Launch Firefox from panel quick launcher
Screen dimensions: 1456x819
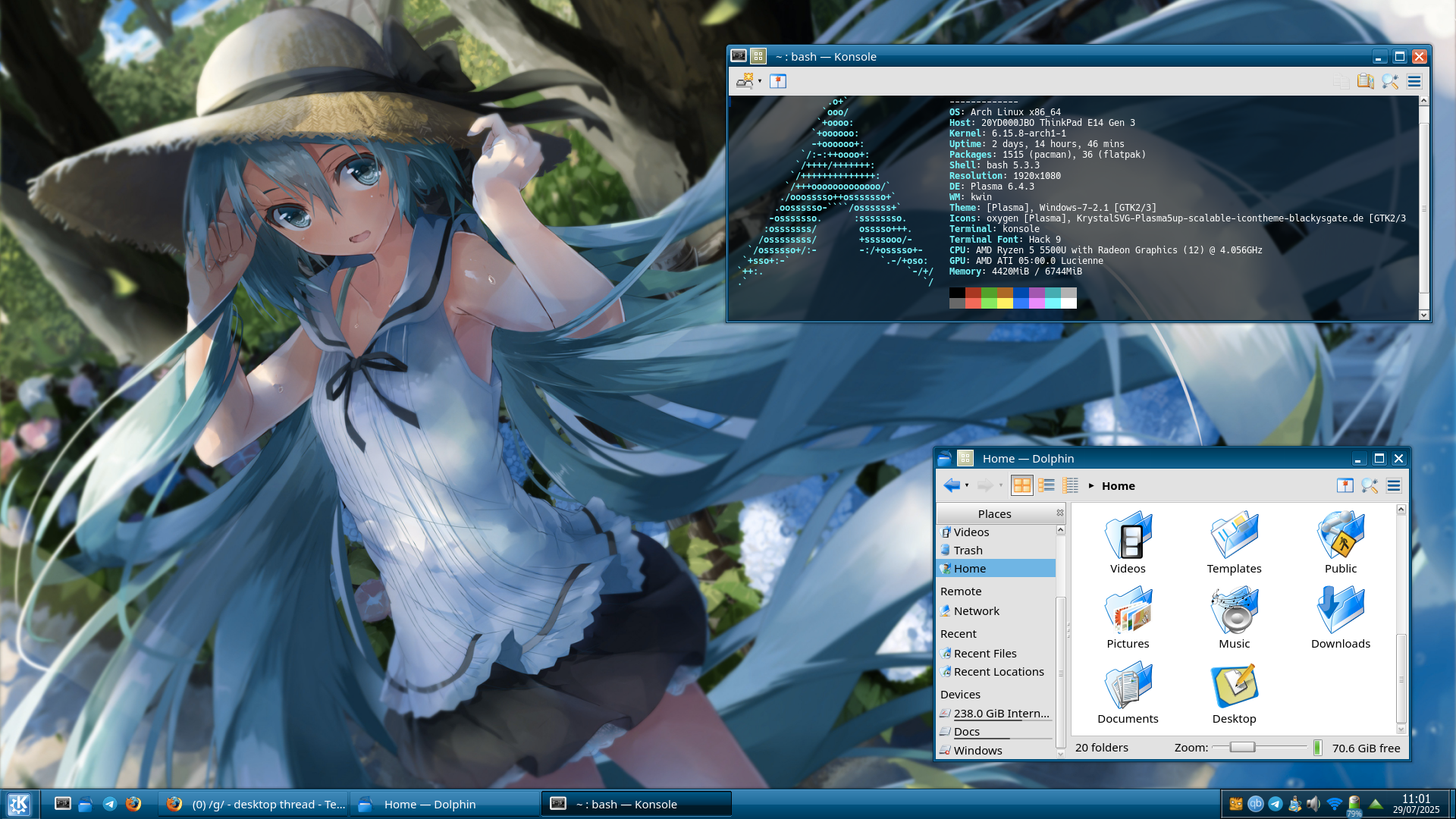point(133,804)
